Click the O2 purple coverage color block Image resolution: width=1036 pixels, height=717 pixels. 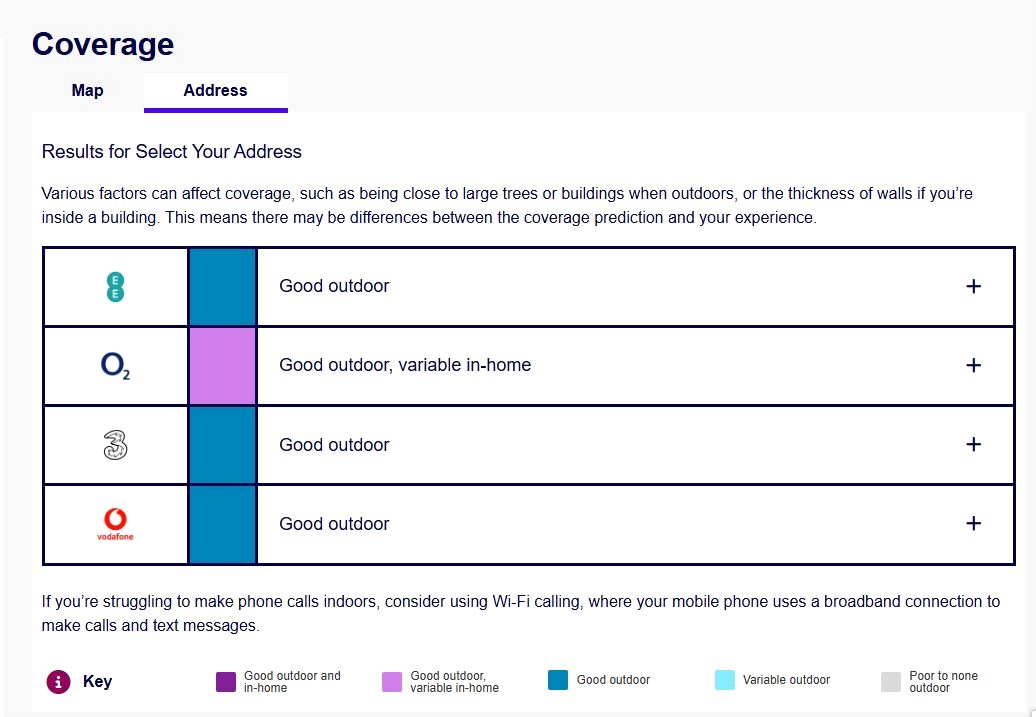[222, 366]
